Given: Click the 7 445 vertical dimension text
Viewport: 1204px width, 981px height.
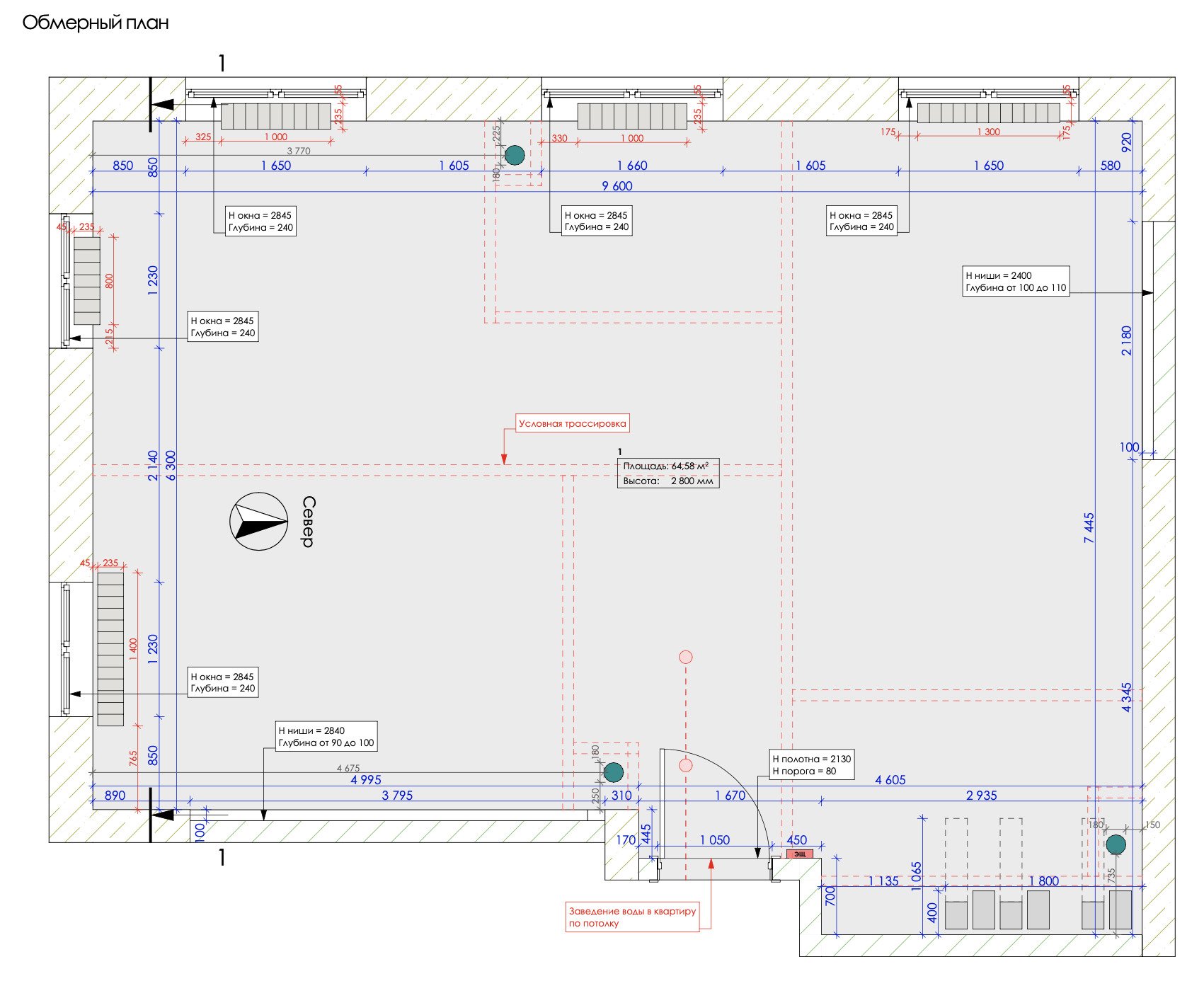Looking at the screenshot, I should [1089, 528].
